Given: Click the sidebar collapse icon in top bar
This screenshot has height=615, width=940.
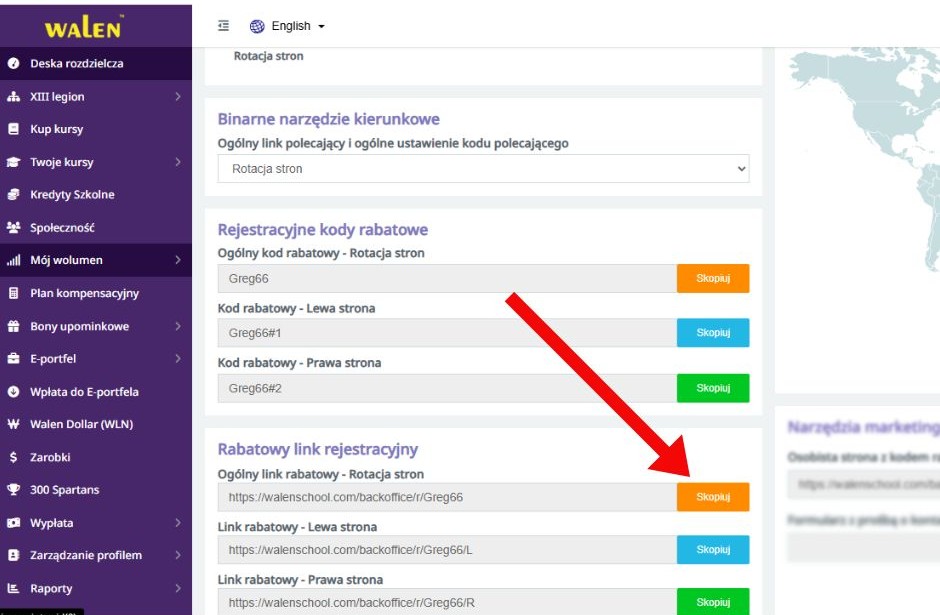Looking at the screenshot, I should pos(223,26).
